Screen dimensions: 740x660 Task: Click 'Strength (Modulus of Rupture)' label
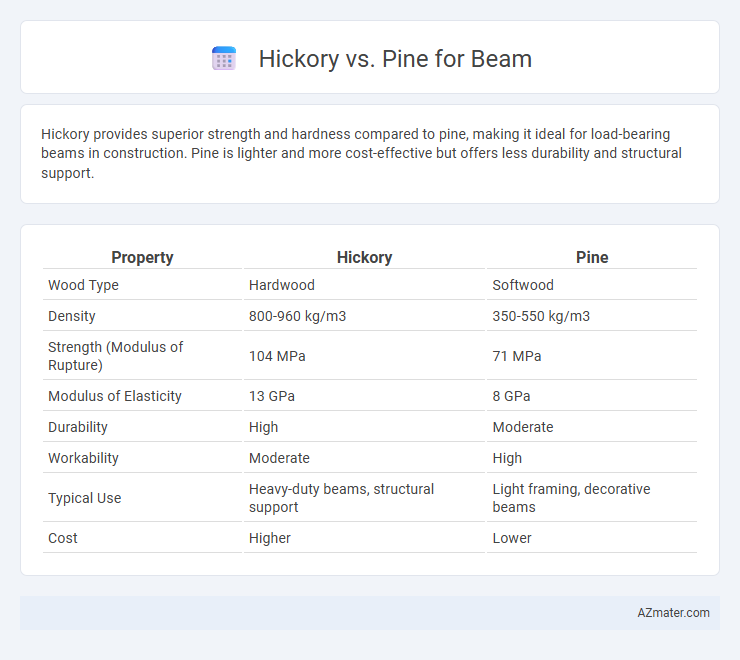click(116, 356)
